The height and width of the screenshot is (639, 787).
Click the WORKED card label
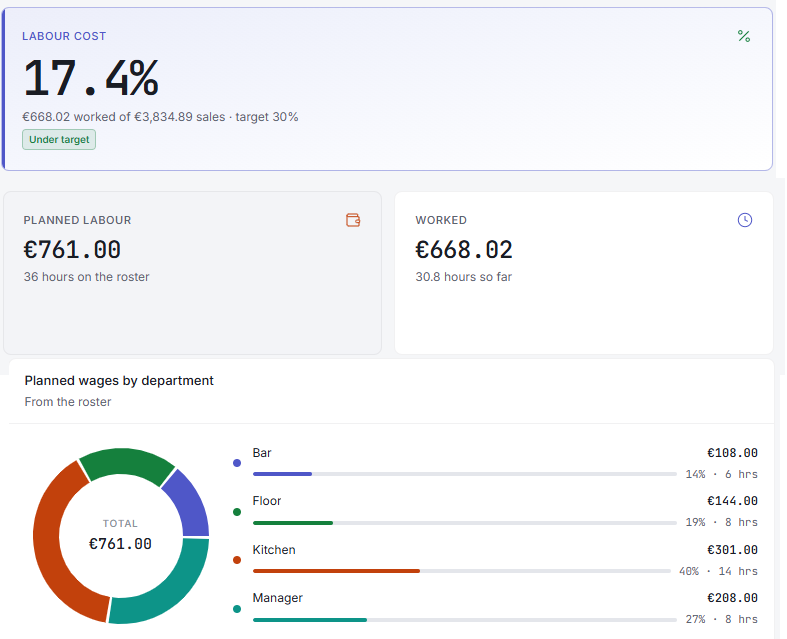[x=441, y=220]
